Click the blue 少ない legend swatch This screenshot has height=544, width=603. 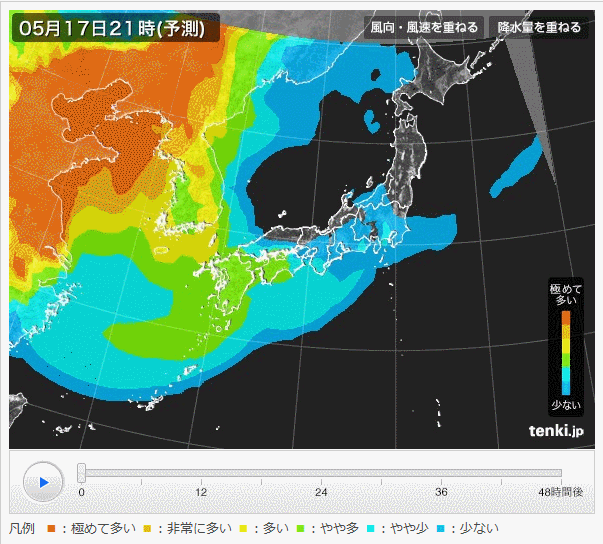tap(441, 528)
